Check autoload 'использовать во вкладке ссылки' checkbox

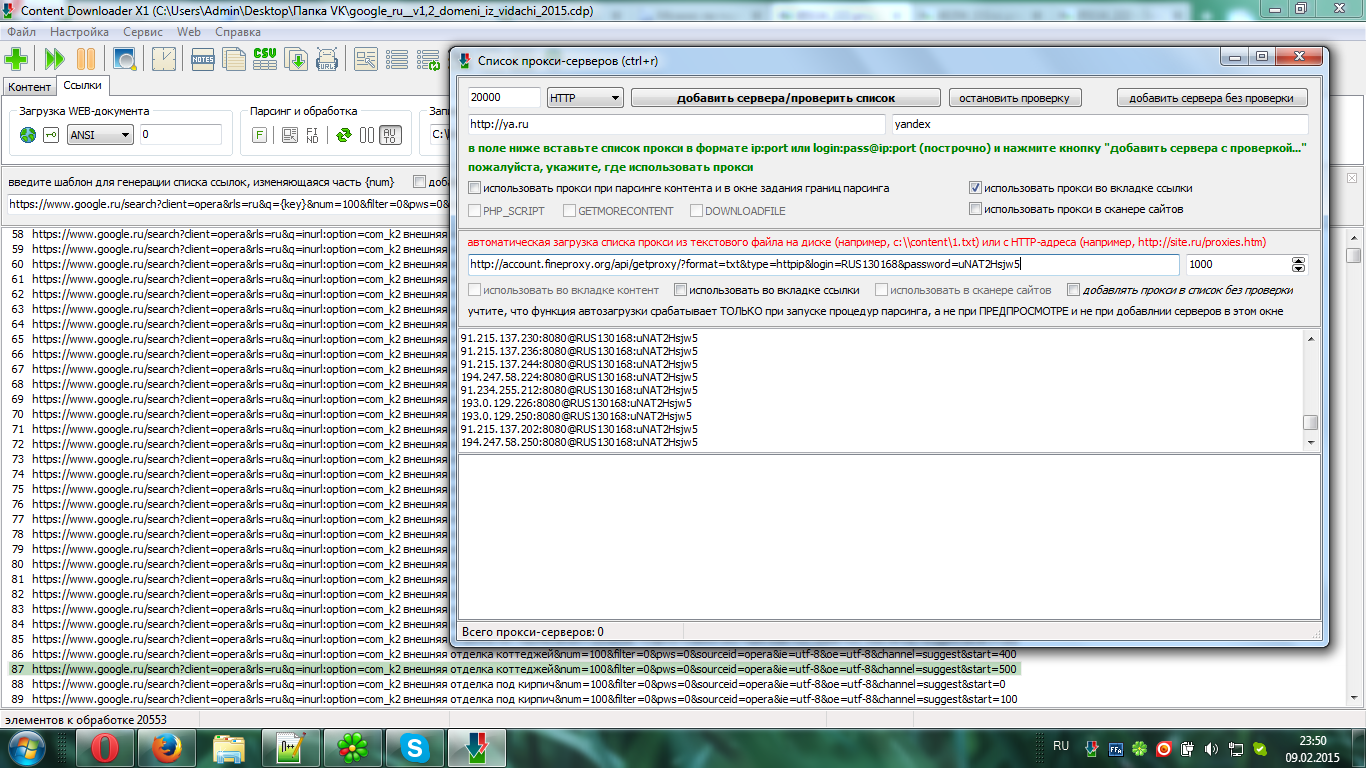pos(680,290)
